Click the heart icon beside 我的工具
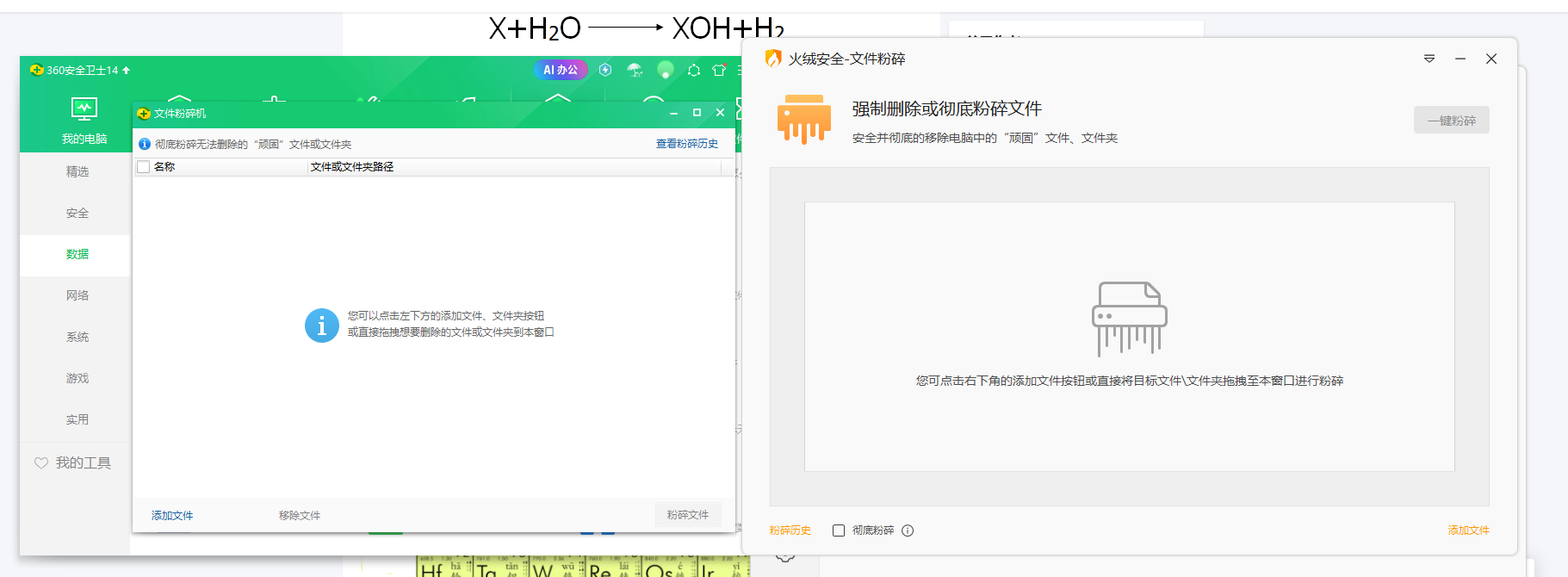Screen dimensions: 1568x577 click(x=40, y=463)
